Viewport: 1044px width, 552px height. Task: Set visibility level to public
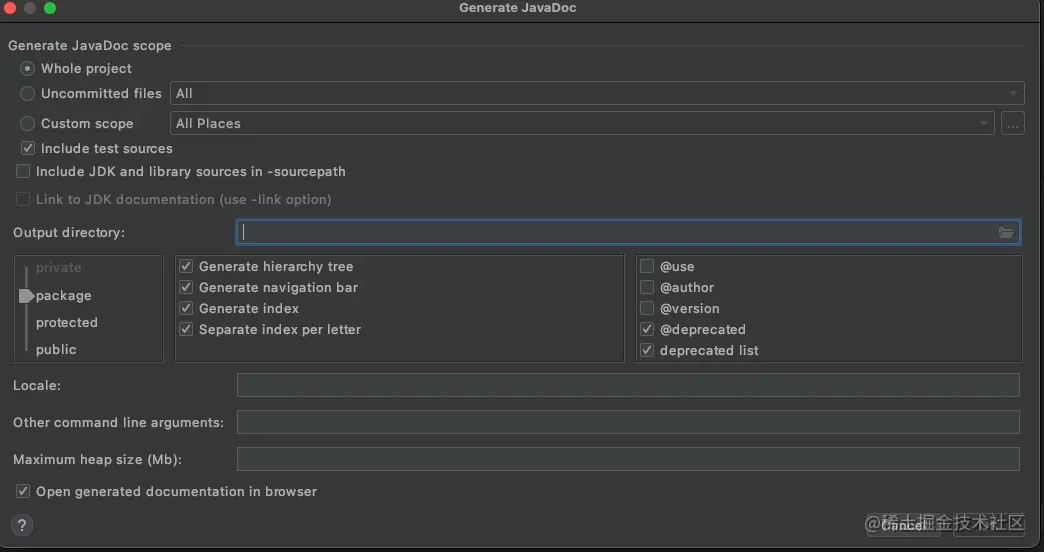pyautogui.click(x=56, y=350)
